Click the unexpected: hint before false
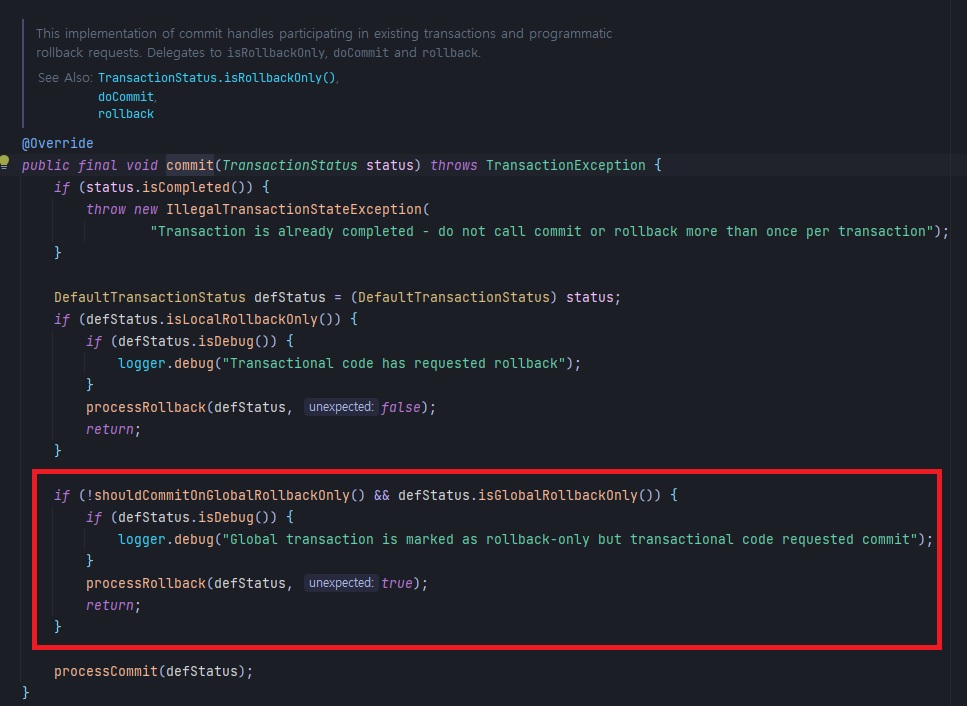The image size is (967, 706). (x=340, y=407)
